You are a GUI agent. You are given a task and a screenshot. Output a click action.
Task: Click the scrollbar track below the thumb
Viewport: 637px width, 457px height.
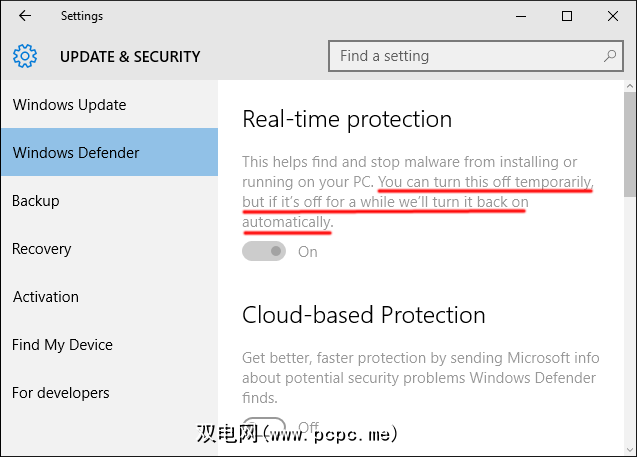pos(628,320)
